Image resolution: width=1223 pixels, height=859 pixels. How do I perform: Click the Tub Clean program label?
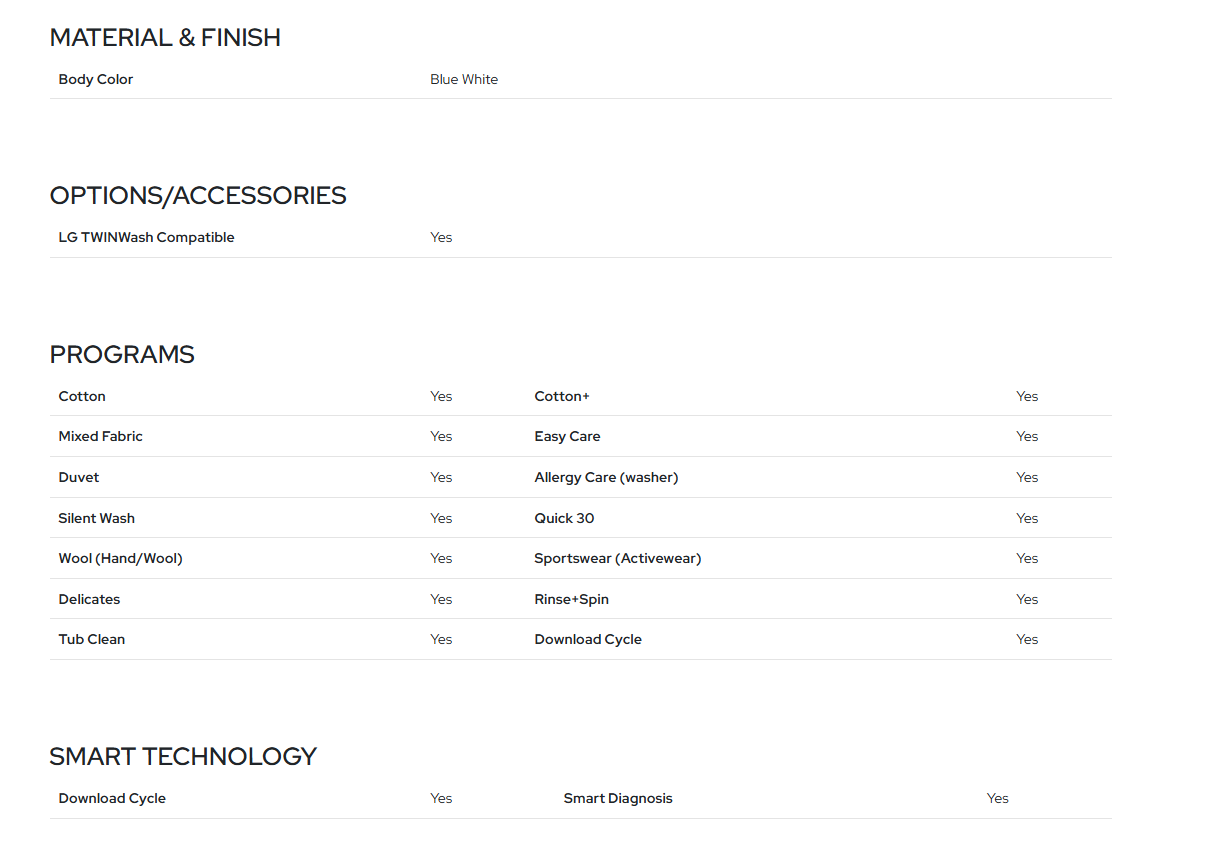(92, 639)
